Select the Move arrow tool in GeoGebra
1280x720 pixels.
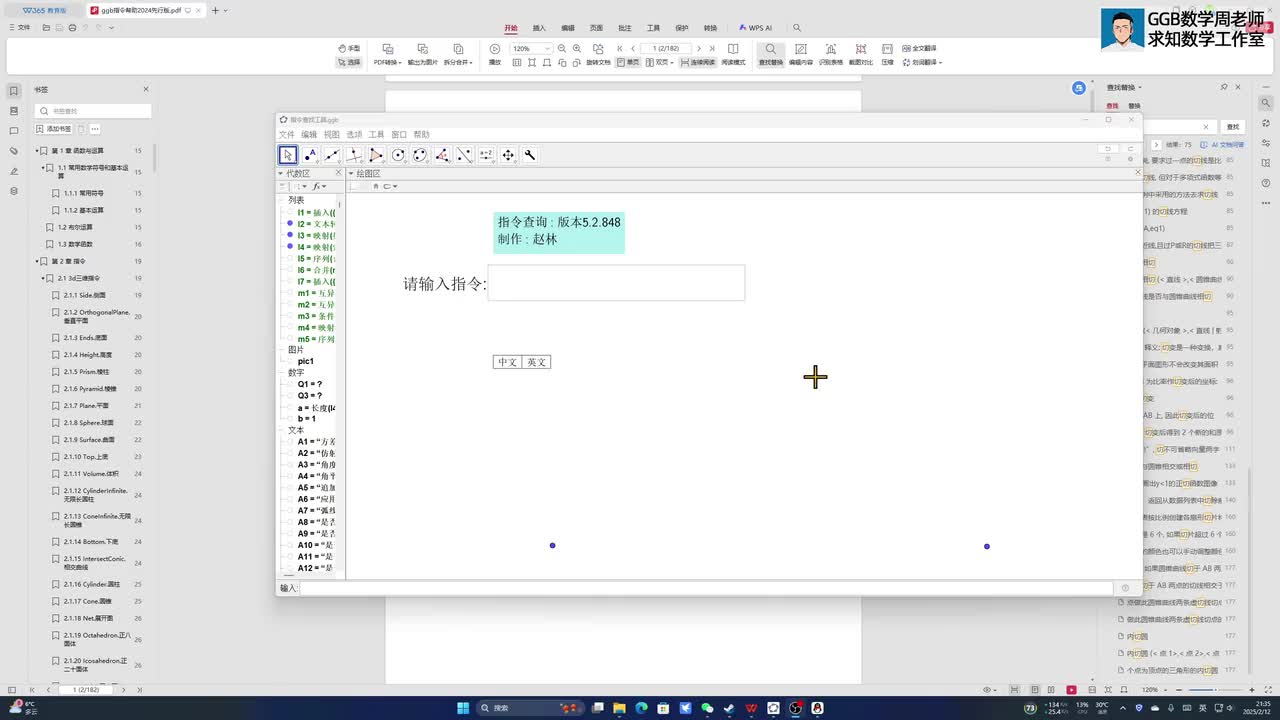(288, 155)
